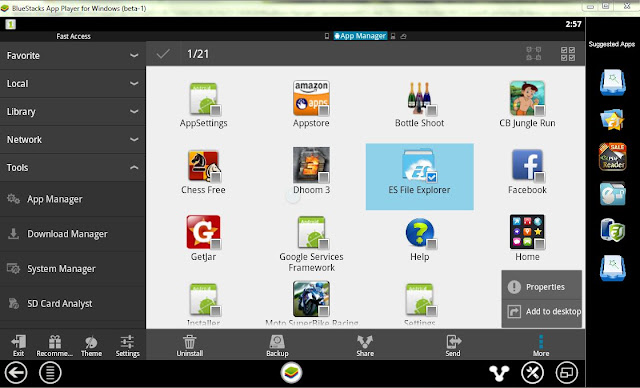This screenshot has width=640, height=388.
Task: Select the CB Jungle Run icon
Action: click(527, 98)
